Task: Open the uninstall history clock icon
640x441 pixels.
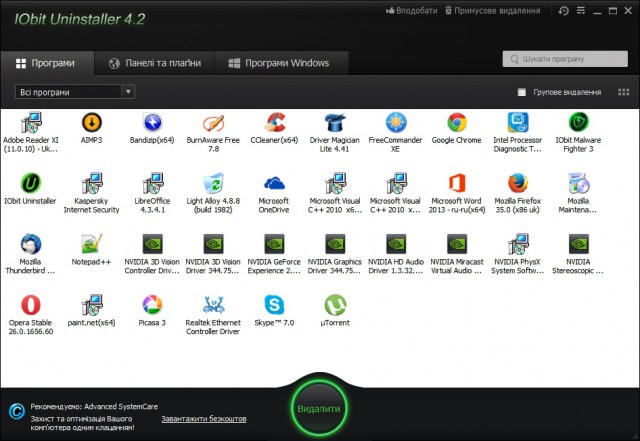Action: click(x=564, y=11)
